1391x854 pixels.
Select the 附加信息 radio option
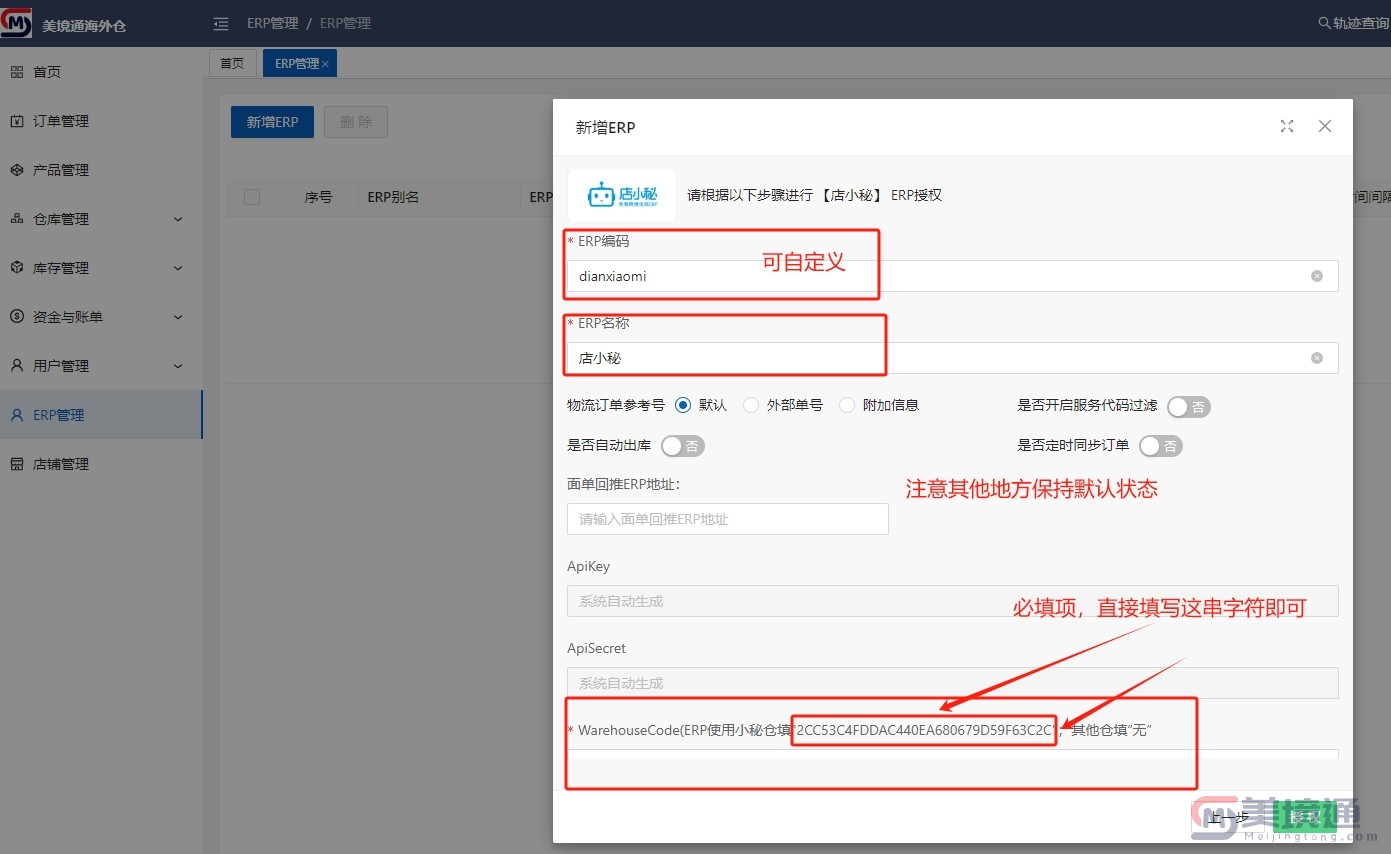tap(847, 405)
